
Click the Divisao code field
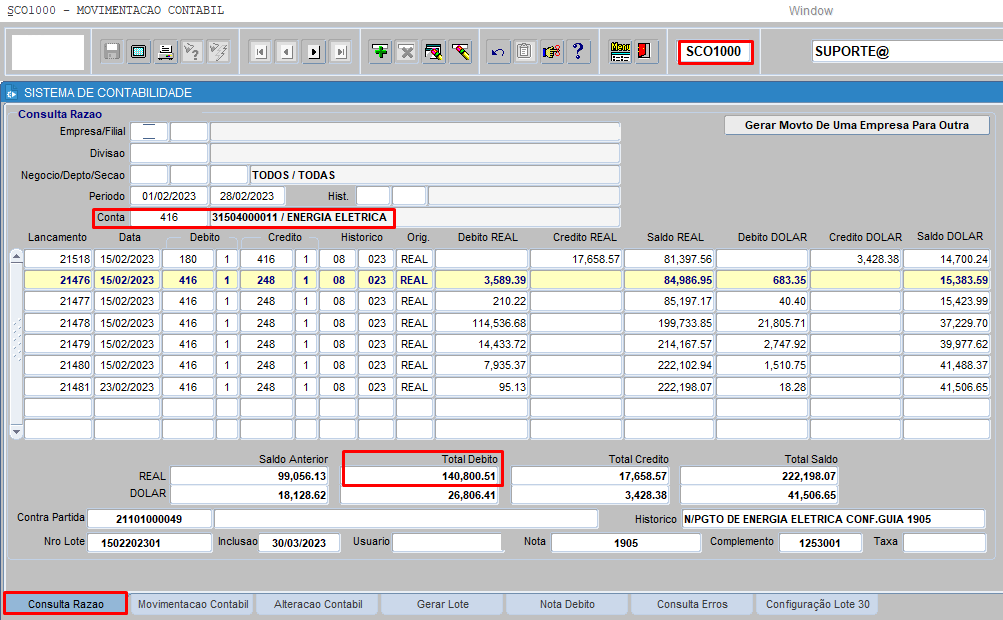point(170,154)
